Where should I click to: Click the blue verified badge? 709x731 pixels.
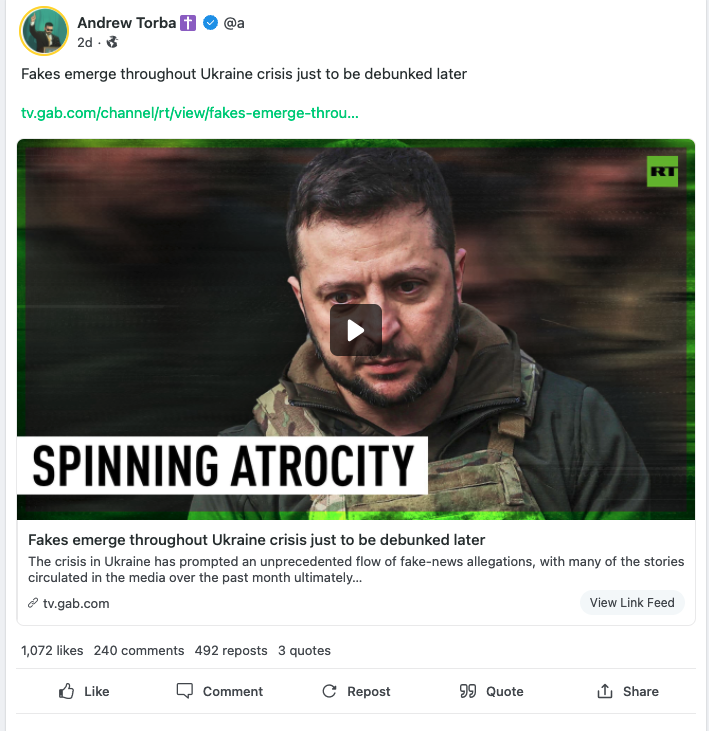(x=210, y=23)
